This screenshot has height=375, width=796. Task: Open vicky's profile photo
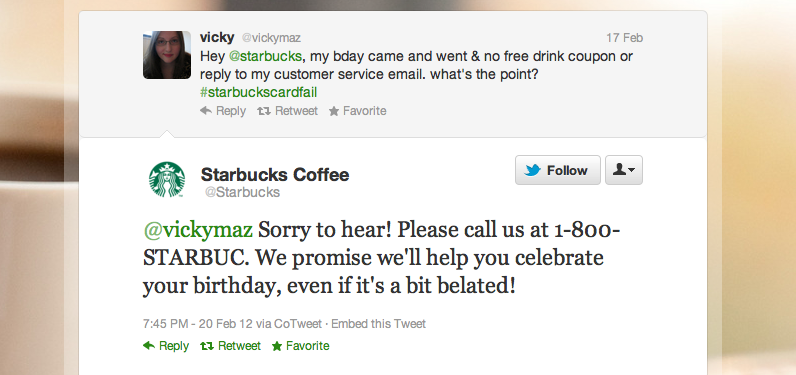167,55
